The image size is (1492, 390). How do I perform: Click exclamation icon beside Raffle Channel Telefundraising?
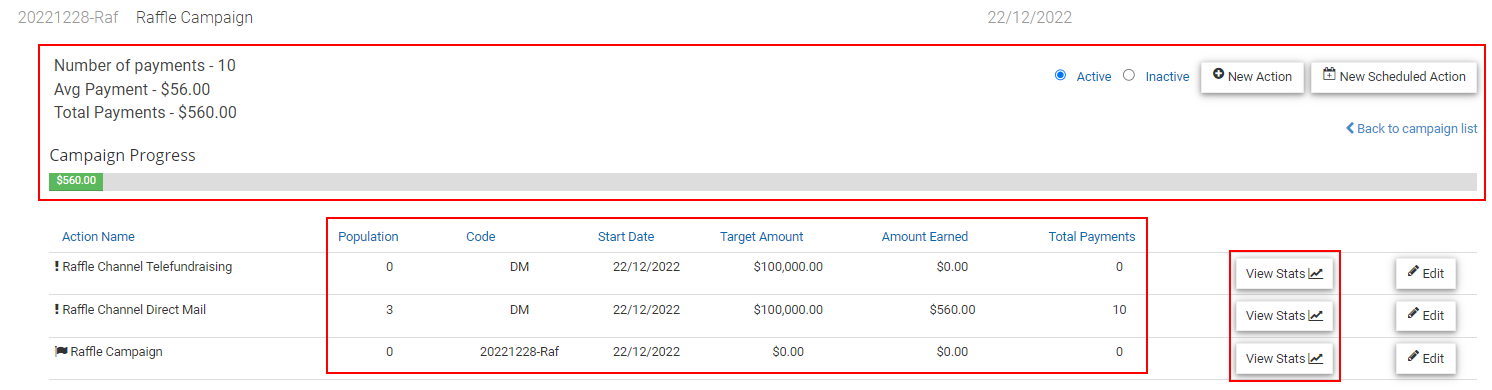(x=57, y=267)
